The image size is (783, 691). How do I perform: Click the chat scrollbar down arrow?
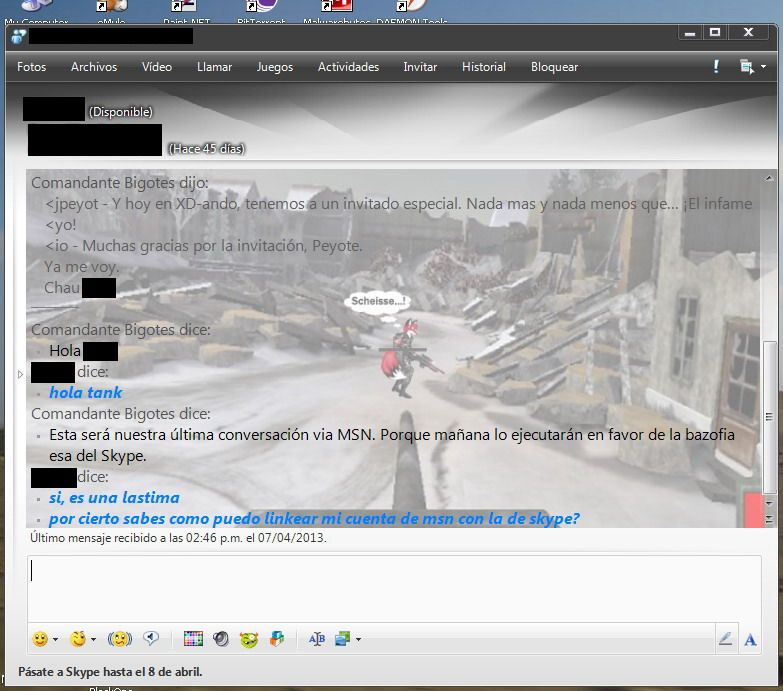click(769, 503)
